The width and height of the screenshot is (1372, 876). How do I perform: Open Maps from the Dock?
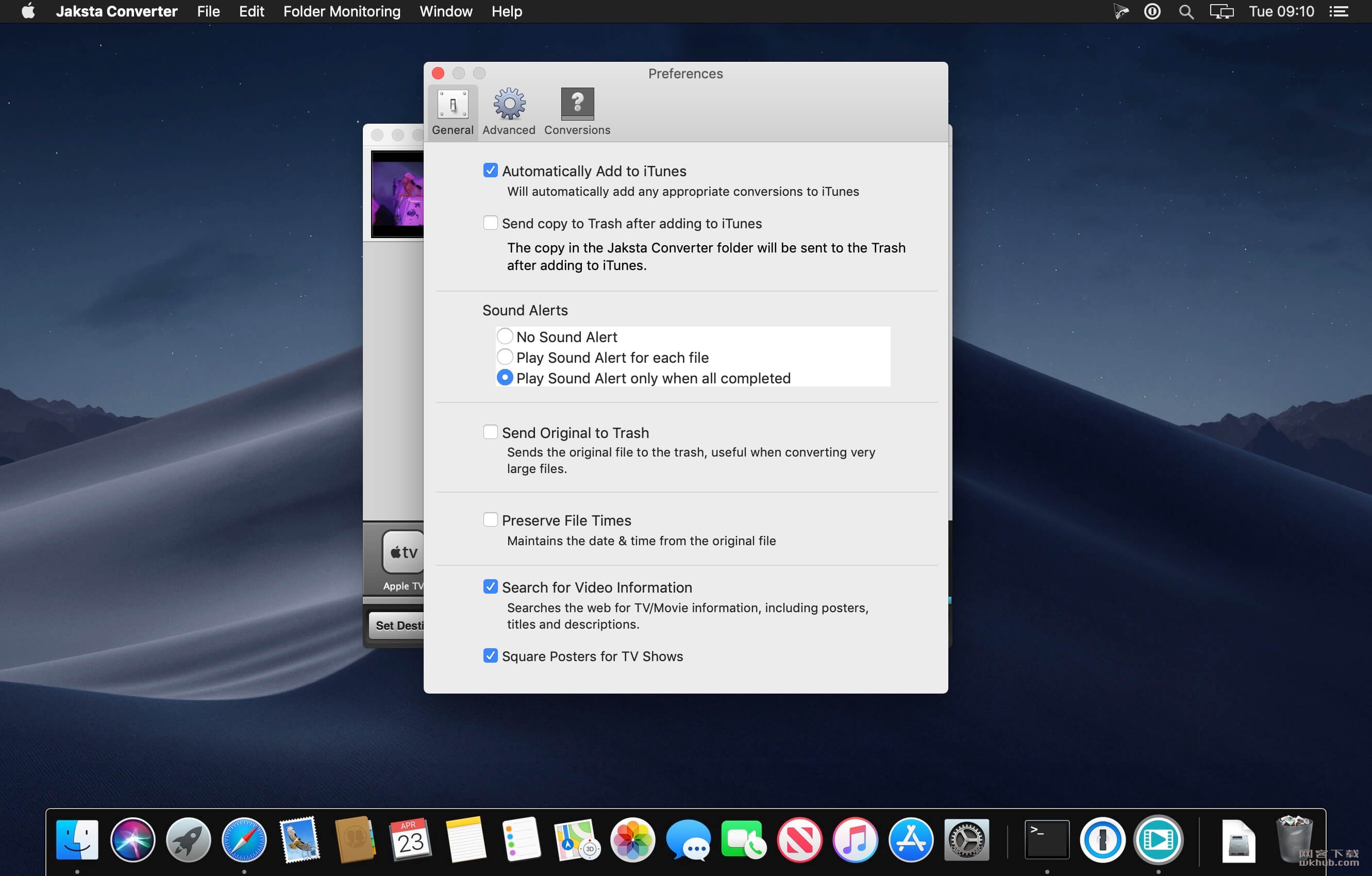click(577, 839)
